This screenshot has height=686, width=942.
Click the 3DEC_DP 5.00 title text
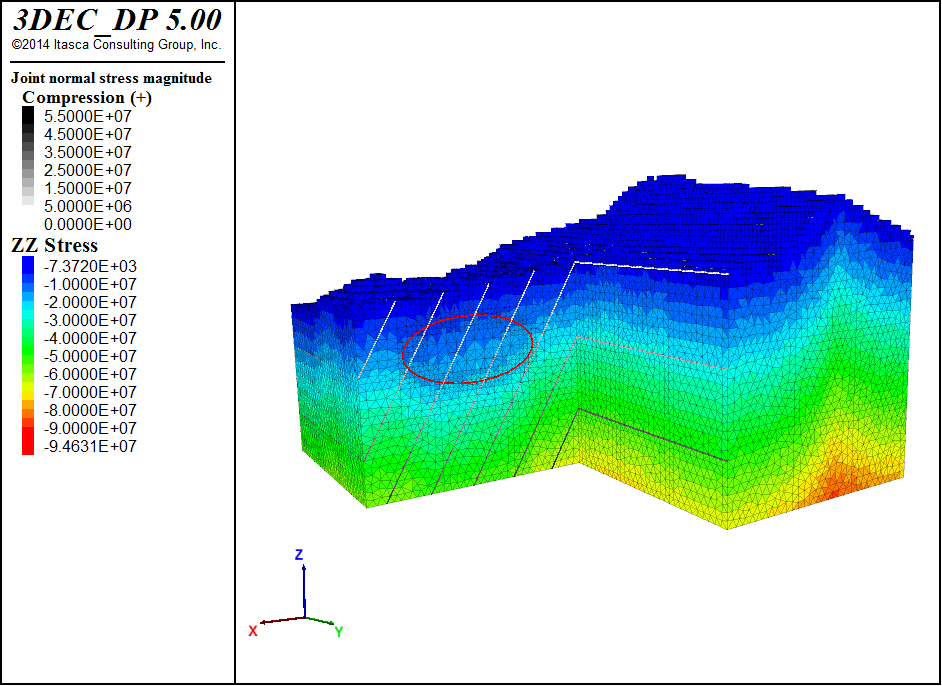(x=117, y=20)
